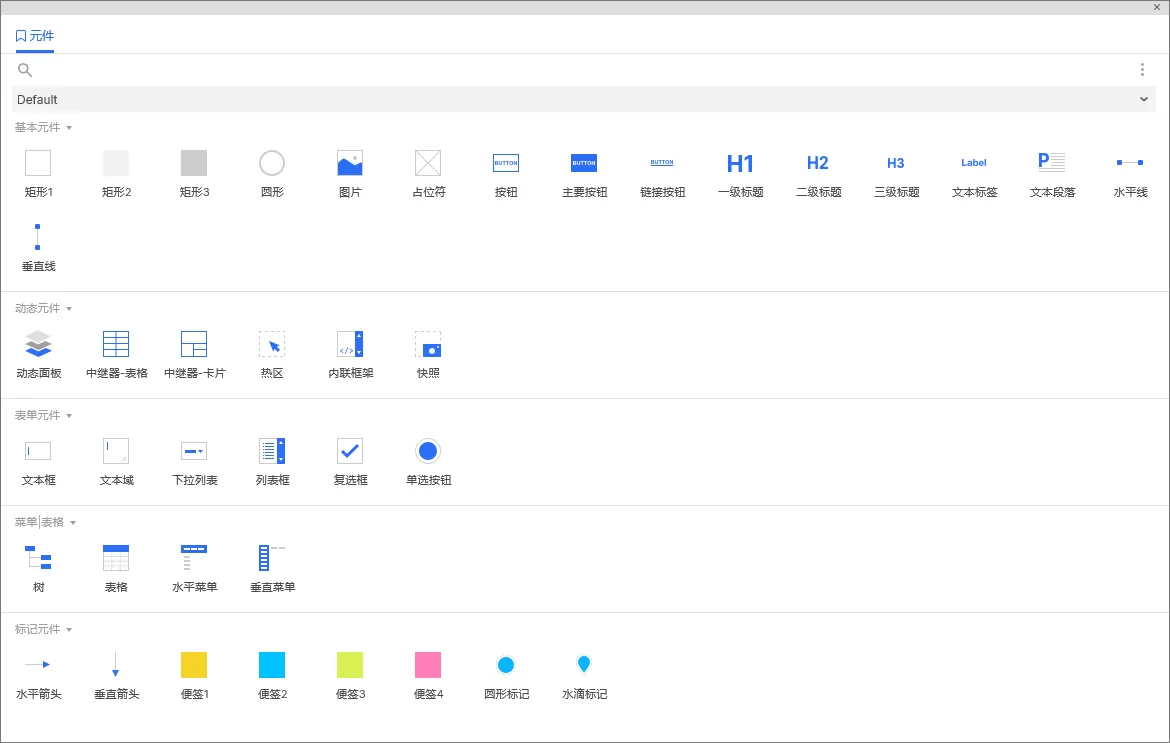Select the 动态面板 dynamic panel widget

[x=38, y=354]
